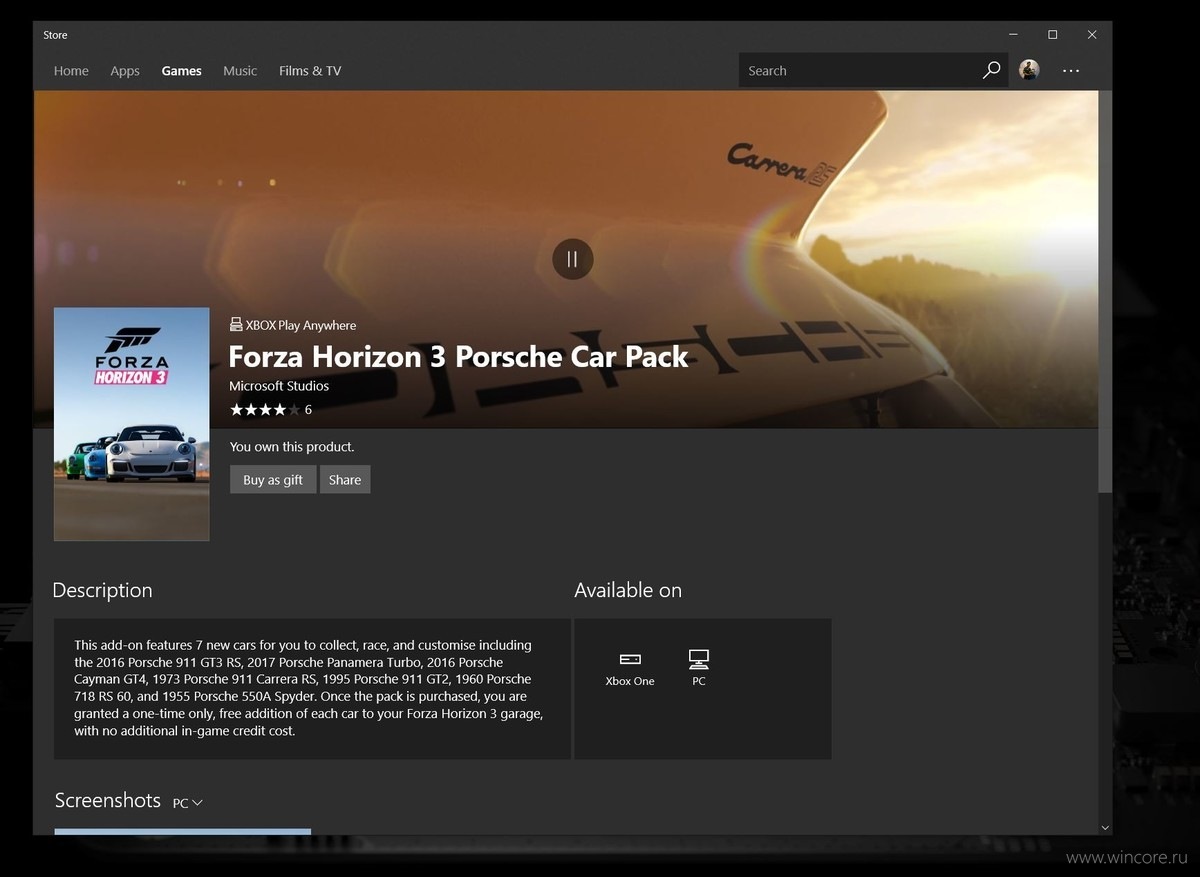Click the description paragraph about 7 new cars
1200x877 pixels.
click(x=309, y=688)
